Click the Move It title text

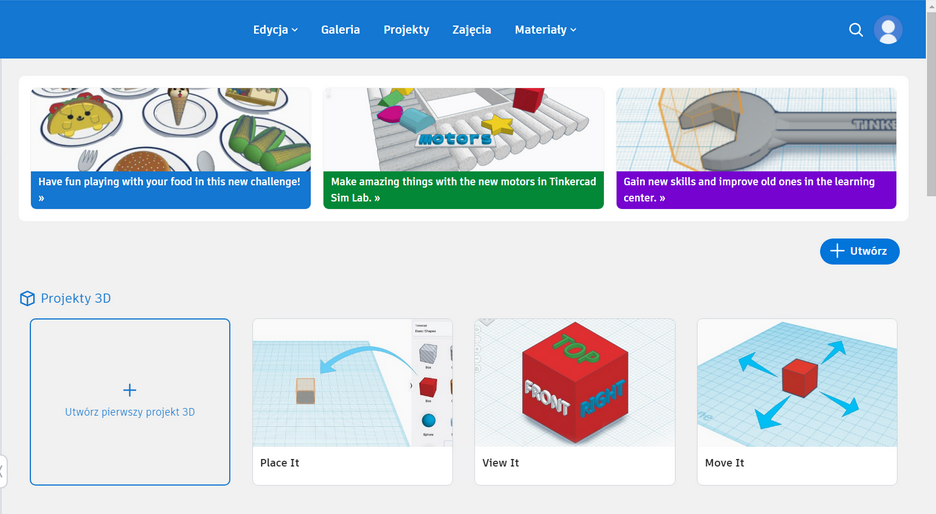[x=724, y=463]
